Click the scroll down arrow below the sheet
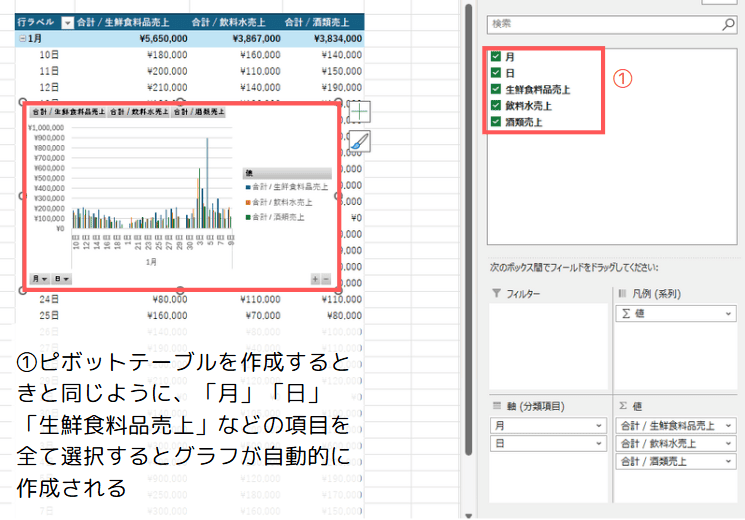Viewport: 745px width, 520px height. pos(468,515)
